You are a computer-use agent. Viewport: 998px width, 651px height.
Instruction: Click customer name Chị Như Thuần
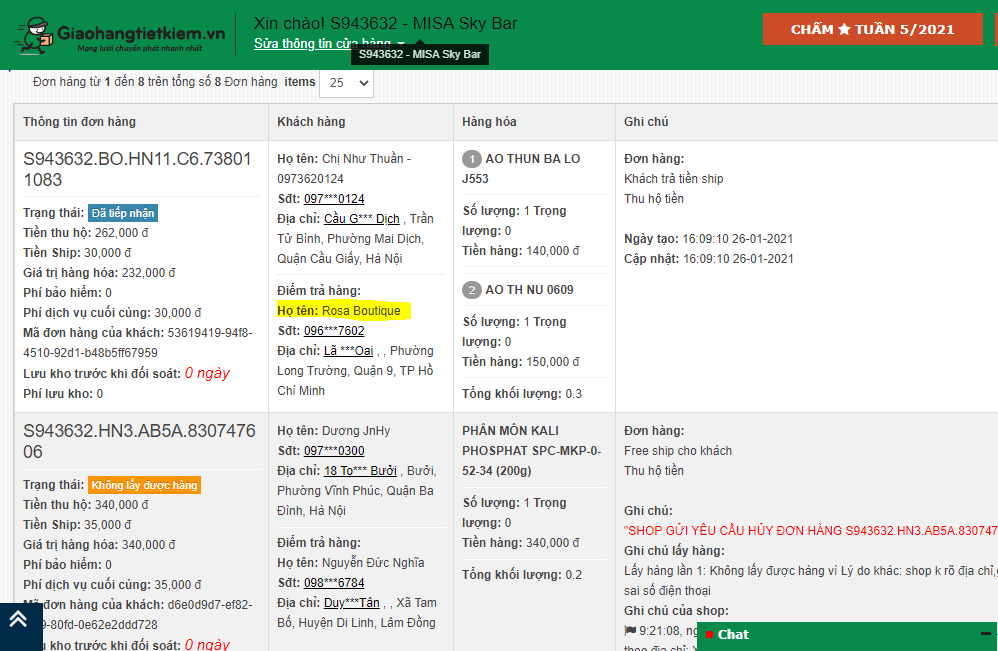click(363, 158)
